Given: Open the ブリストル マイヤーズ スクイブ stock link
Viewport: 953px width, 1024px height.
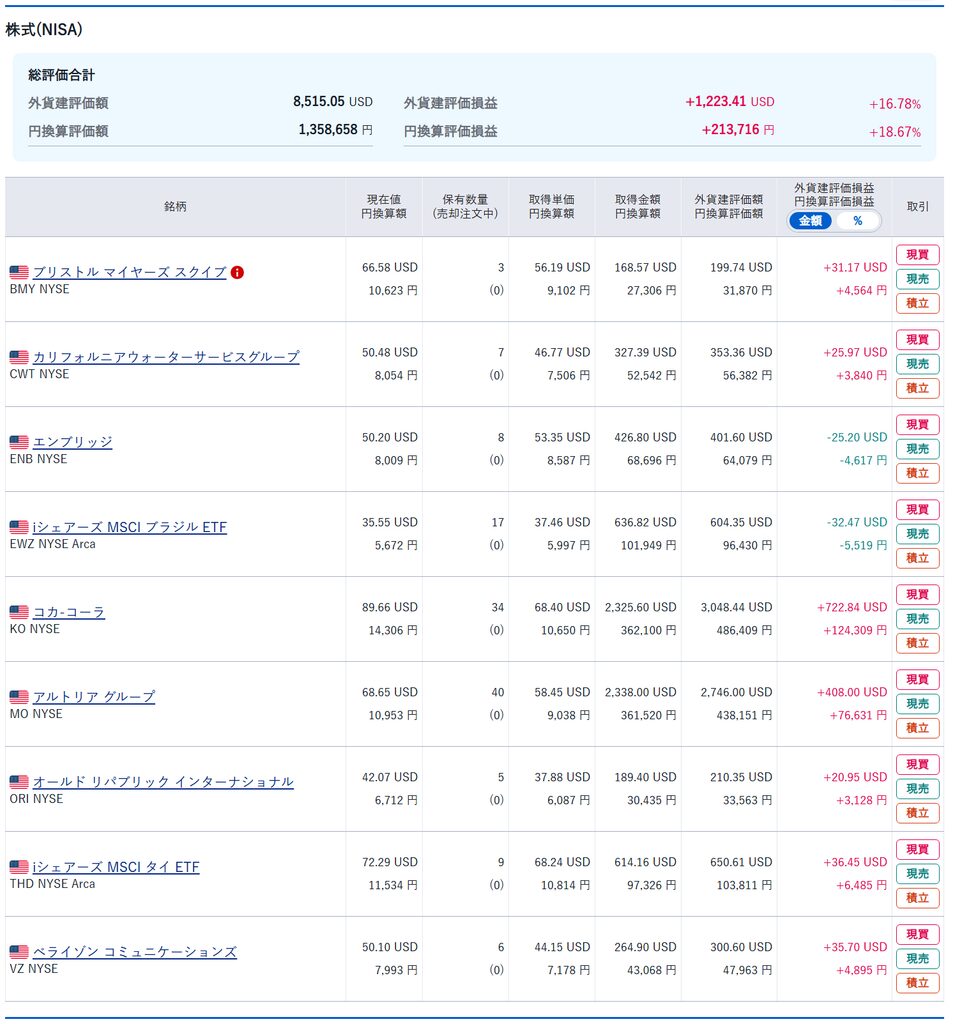Looking at the screenshot, I should pyautogui.click(x=129, y=272).
